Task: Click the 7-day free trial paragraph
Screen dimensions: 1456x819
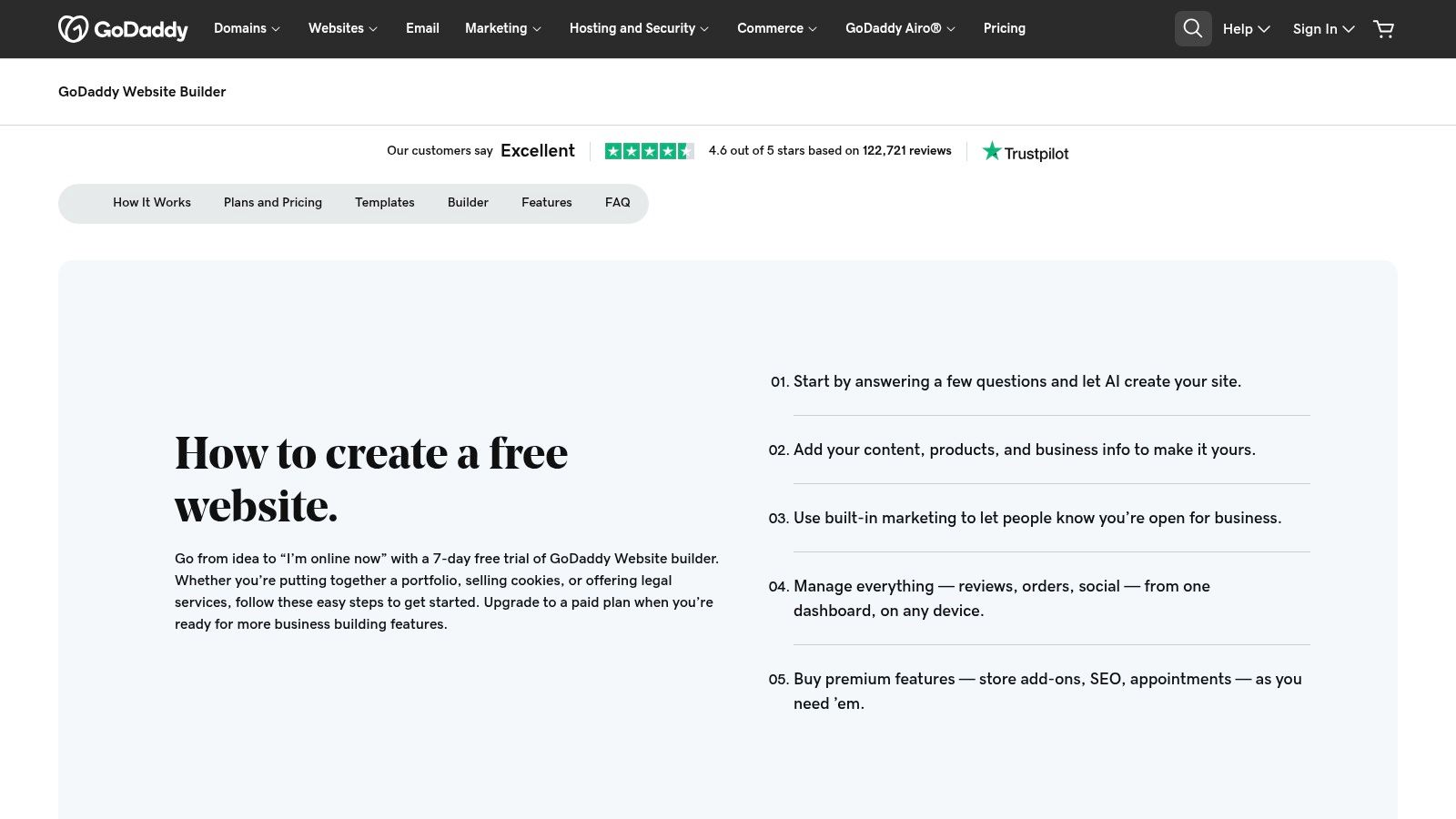Action: coord(447,591)
